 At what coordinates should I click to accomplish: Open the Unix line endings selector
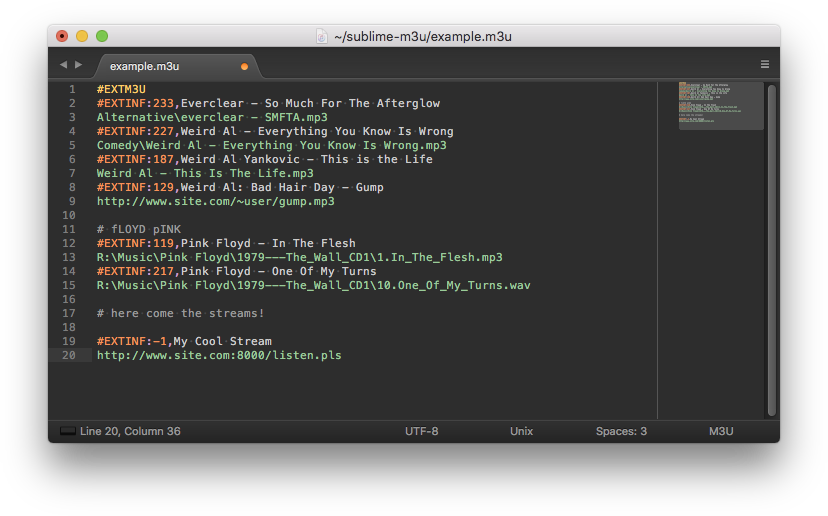click(x=521, y=431)
